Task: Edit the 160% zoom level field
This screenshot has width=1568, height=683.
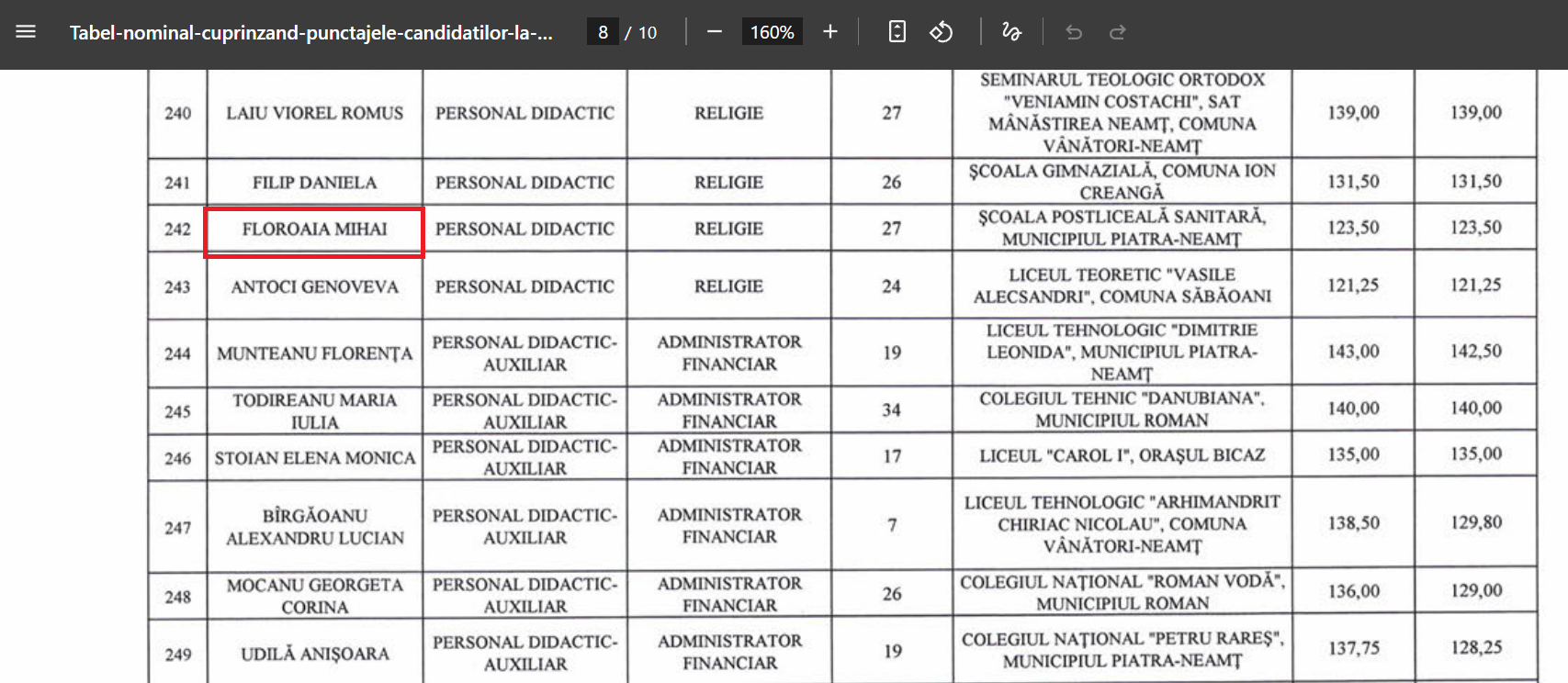Action: (x=772, y=32)
